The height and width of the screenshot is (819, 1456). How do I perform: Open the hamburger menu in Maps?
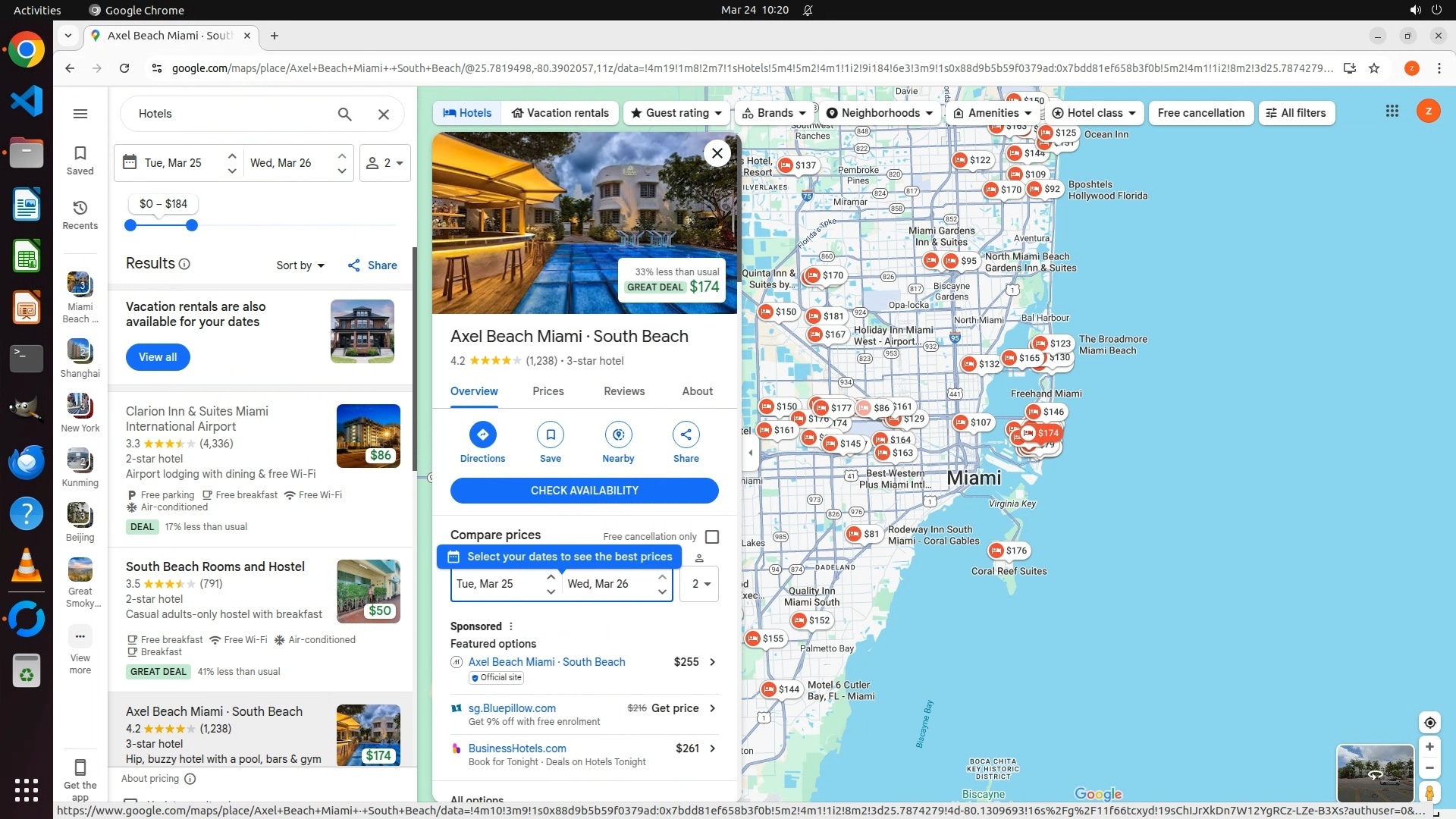click(x=80, y=114)
